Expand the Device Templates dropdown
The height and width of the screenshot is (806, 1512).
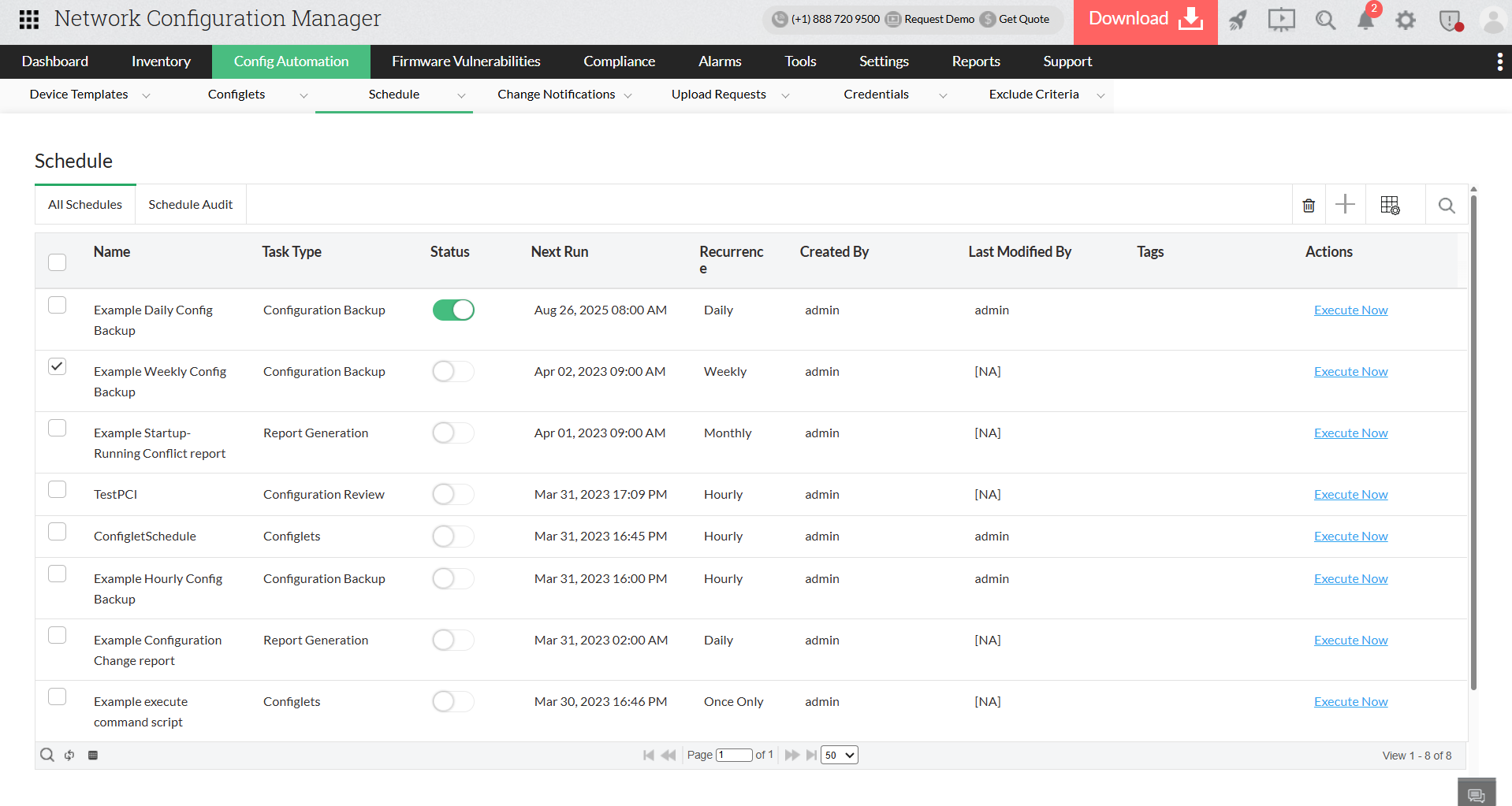click(x=146, y=95)
